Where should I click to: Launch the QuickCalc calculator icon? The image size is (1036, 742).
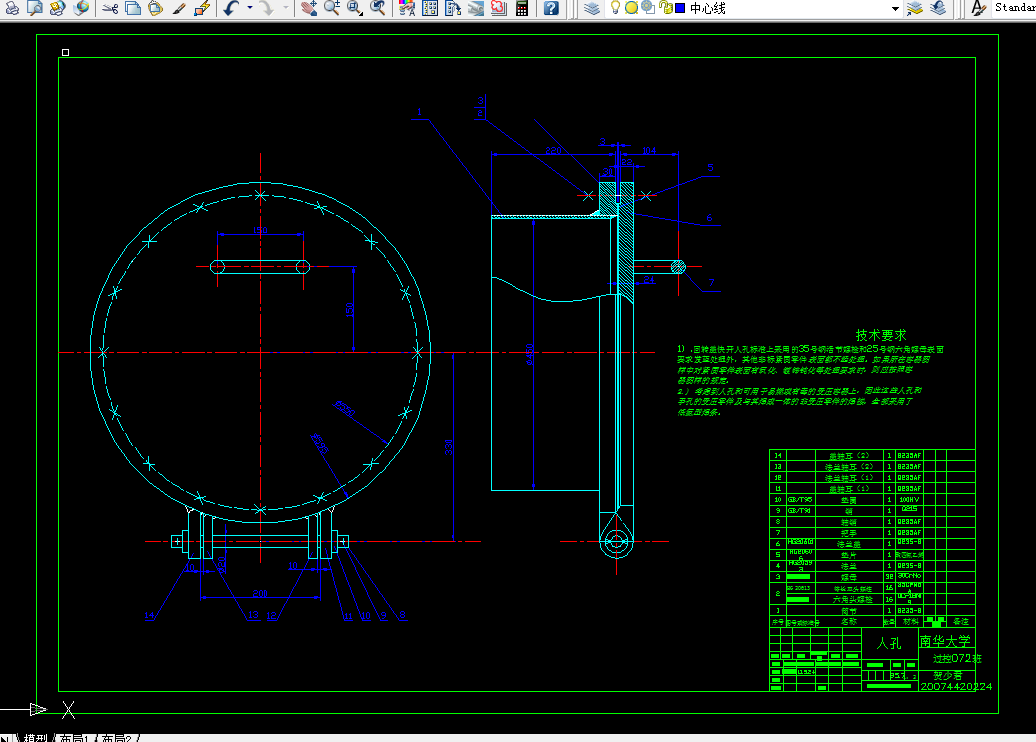point(522,8)
